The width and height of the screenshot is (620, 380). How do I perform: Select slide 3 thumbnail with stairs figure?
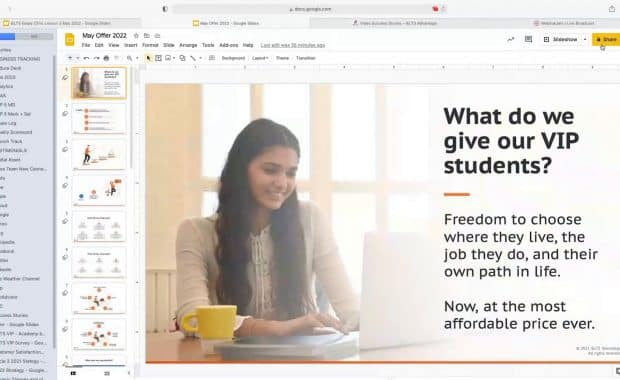(99, 155)
